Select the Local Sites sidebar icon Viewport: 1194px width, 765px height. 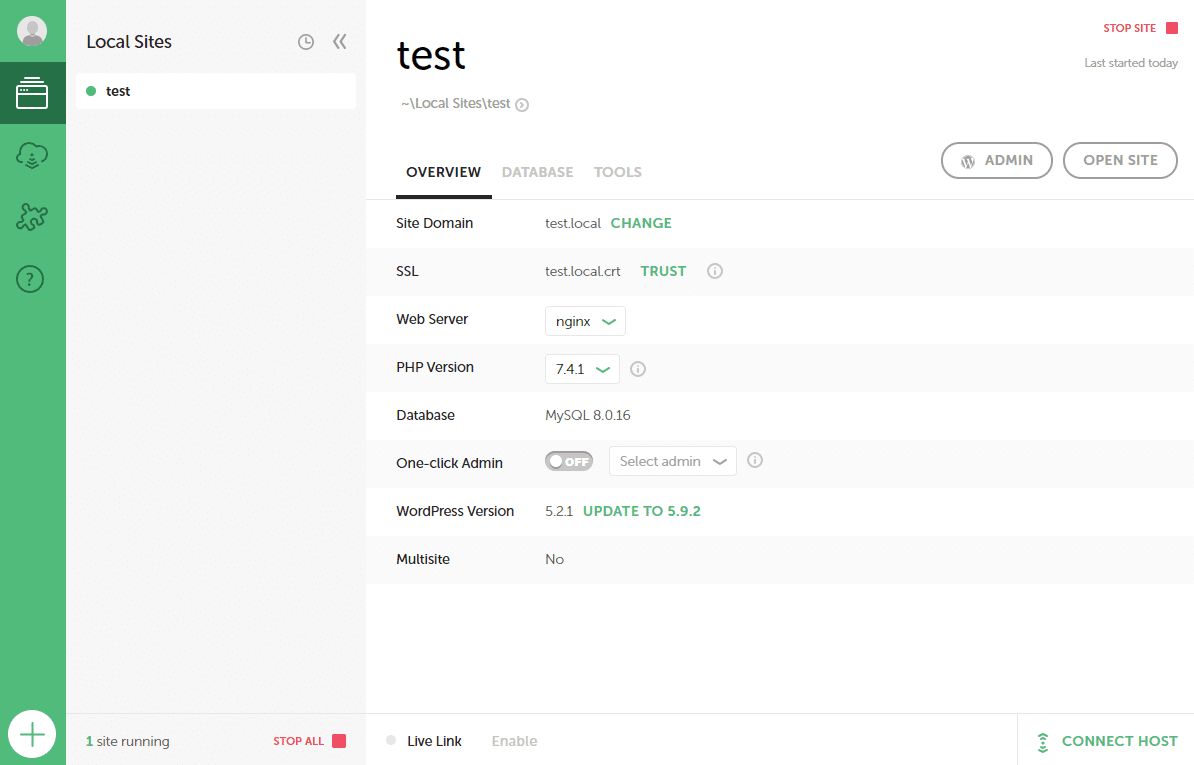point(32,93)
